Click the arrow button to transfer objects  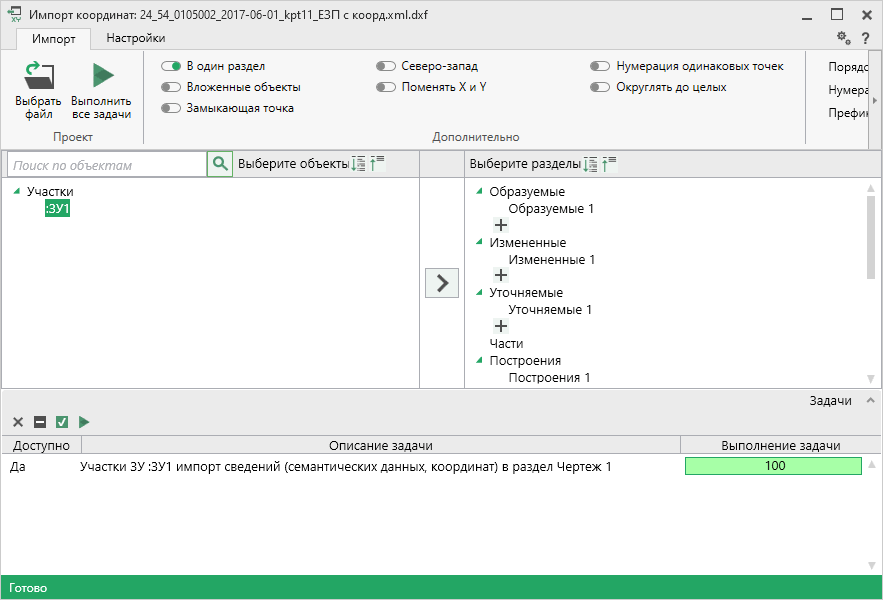(442, 283)
